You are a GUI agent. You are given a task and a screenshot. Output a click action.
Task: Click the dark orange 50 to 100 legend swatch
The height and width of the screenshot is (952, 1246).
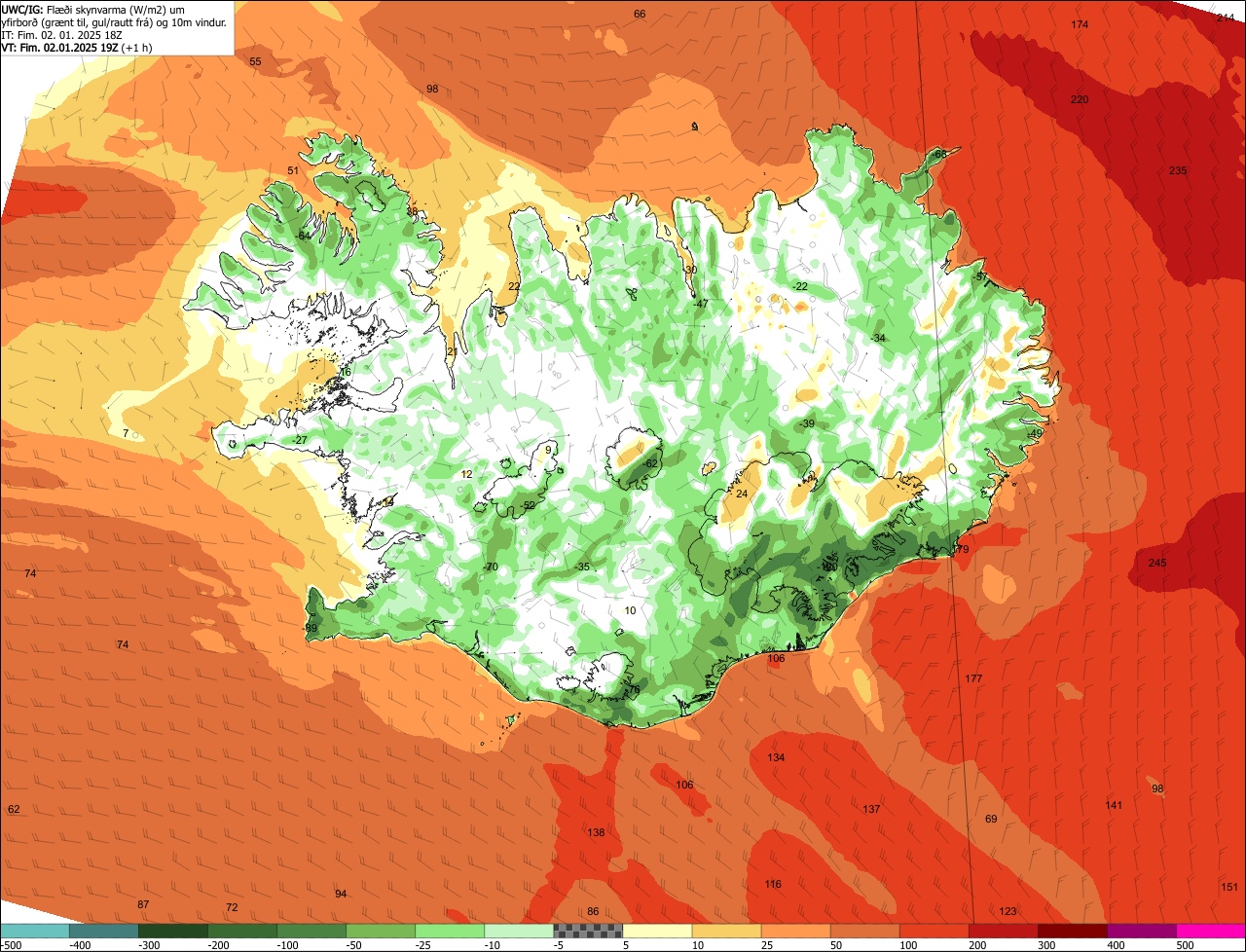[x=864, y=931]
